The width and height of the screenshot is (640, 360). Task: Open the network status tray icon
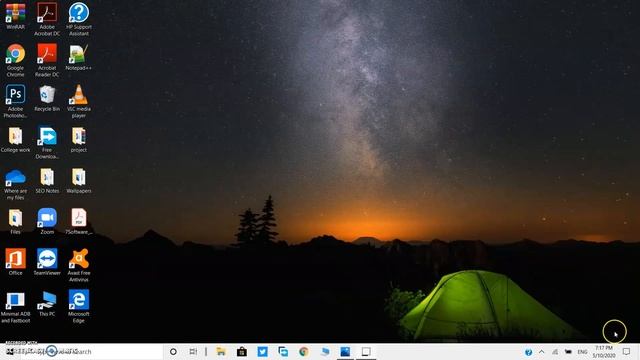pos(555,351)
